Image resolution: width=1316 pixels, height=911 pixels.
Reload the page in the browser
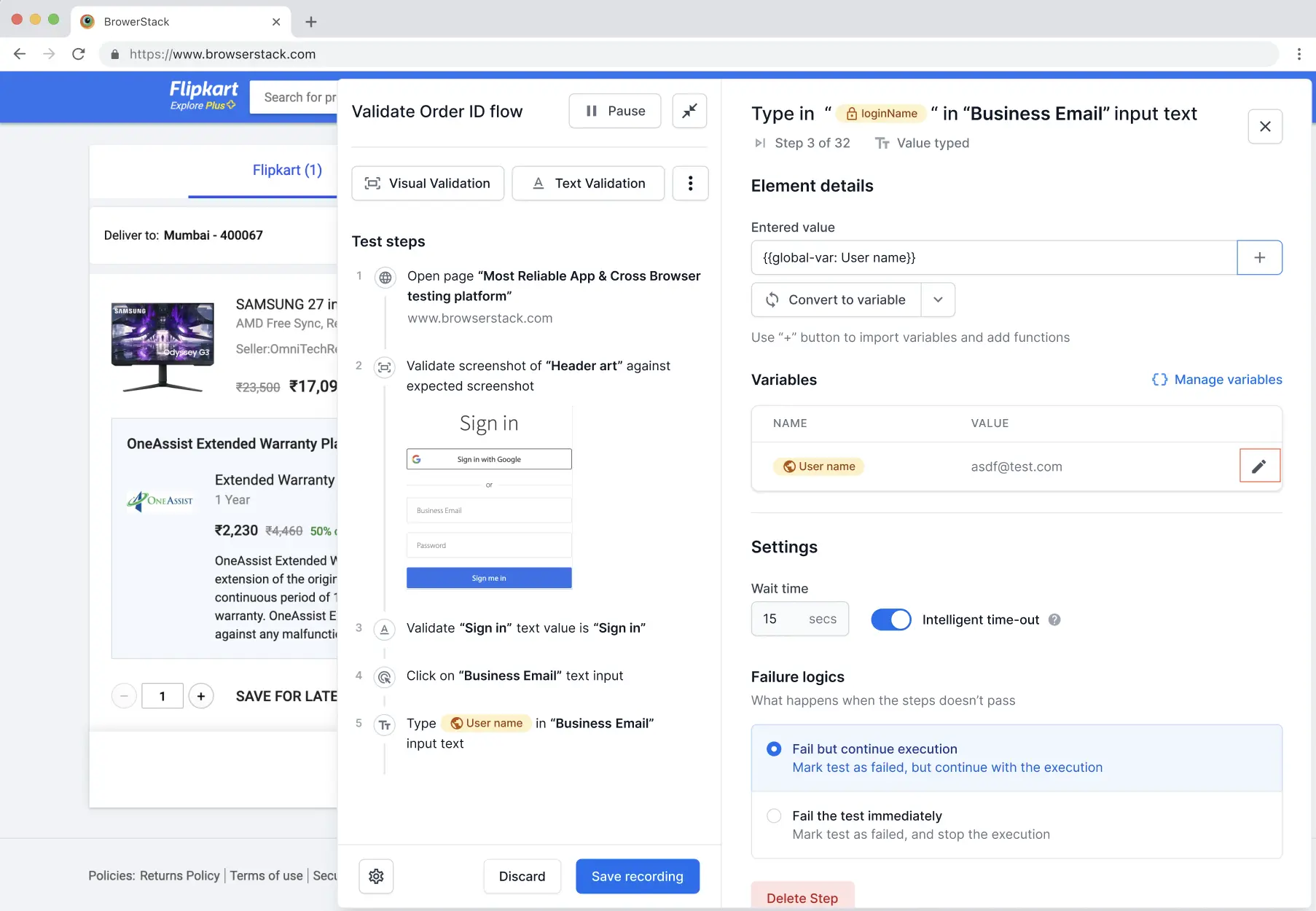coord(79,54)
